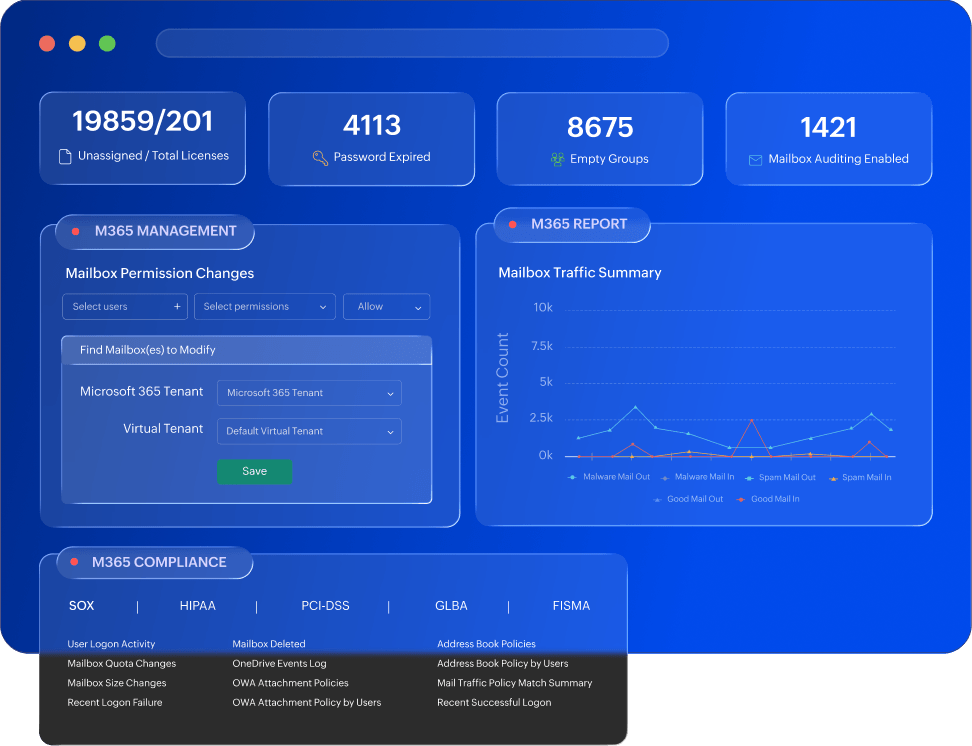Click the red dot beside M365 COMPLIANCE
972x746 pixels.
point(74,562)
